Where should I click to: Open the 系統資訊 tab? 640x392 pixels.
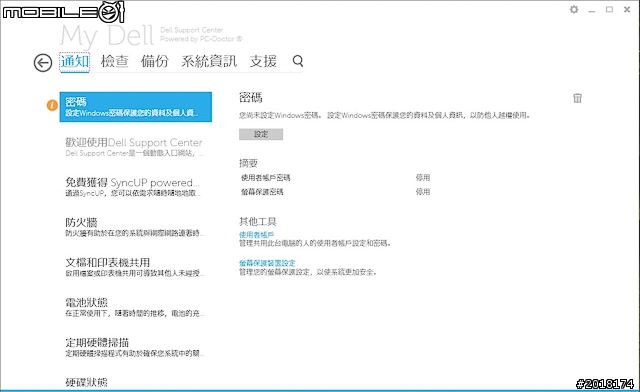coord(209,61)
